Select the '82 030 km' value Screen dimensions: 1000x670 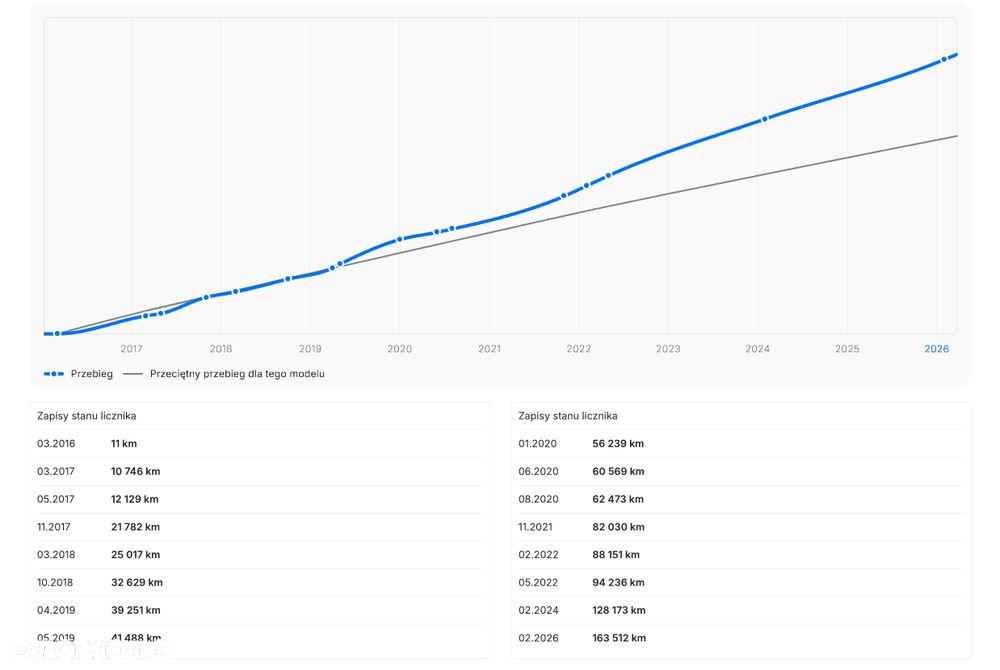(x=618, y=527)
